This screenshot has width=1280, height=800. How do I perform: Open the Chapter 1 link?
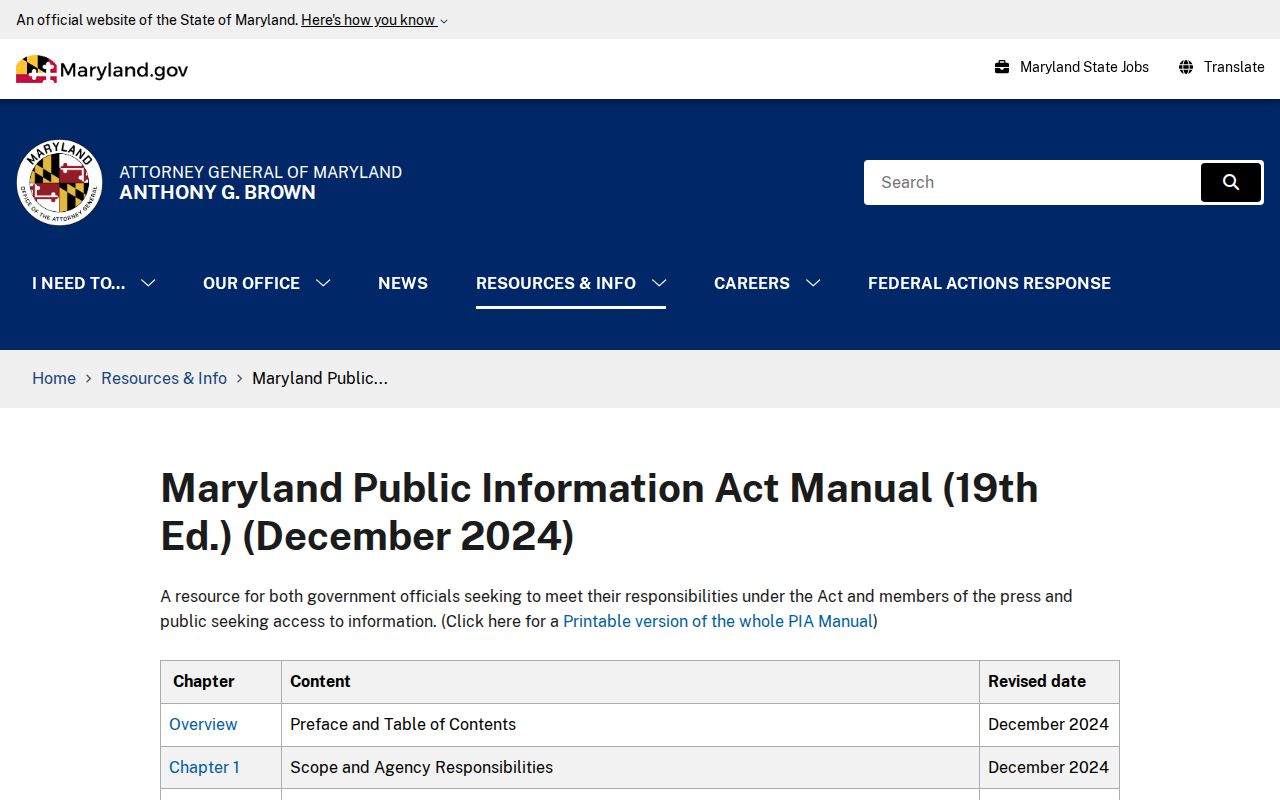(x=204, y=767)
